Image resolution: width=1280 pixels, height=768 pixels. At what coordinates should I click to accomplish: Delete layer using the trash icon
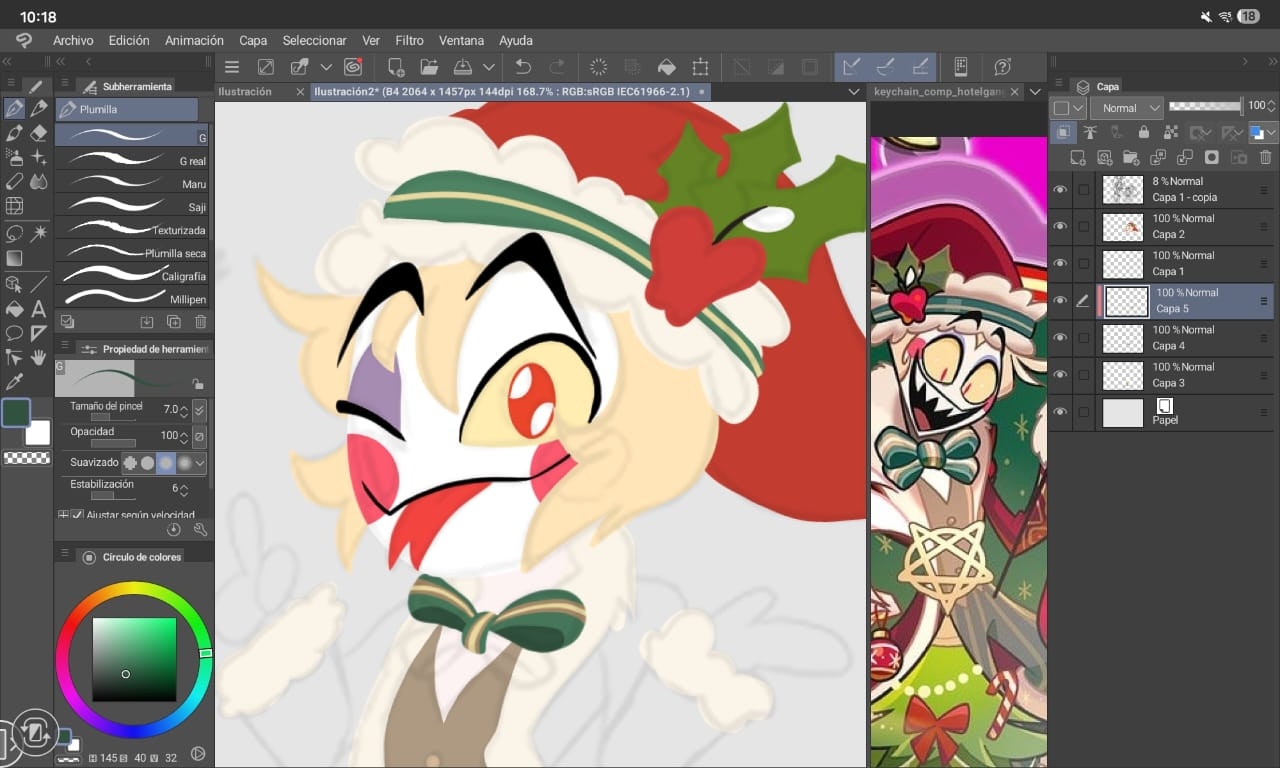coord(1265,157)
